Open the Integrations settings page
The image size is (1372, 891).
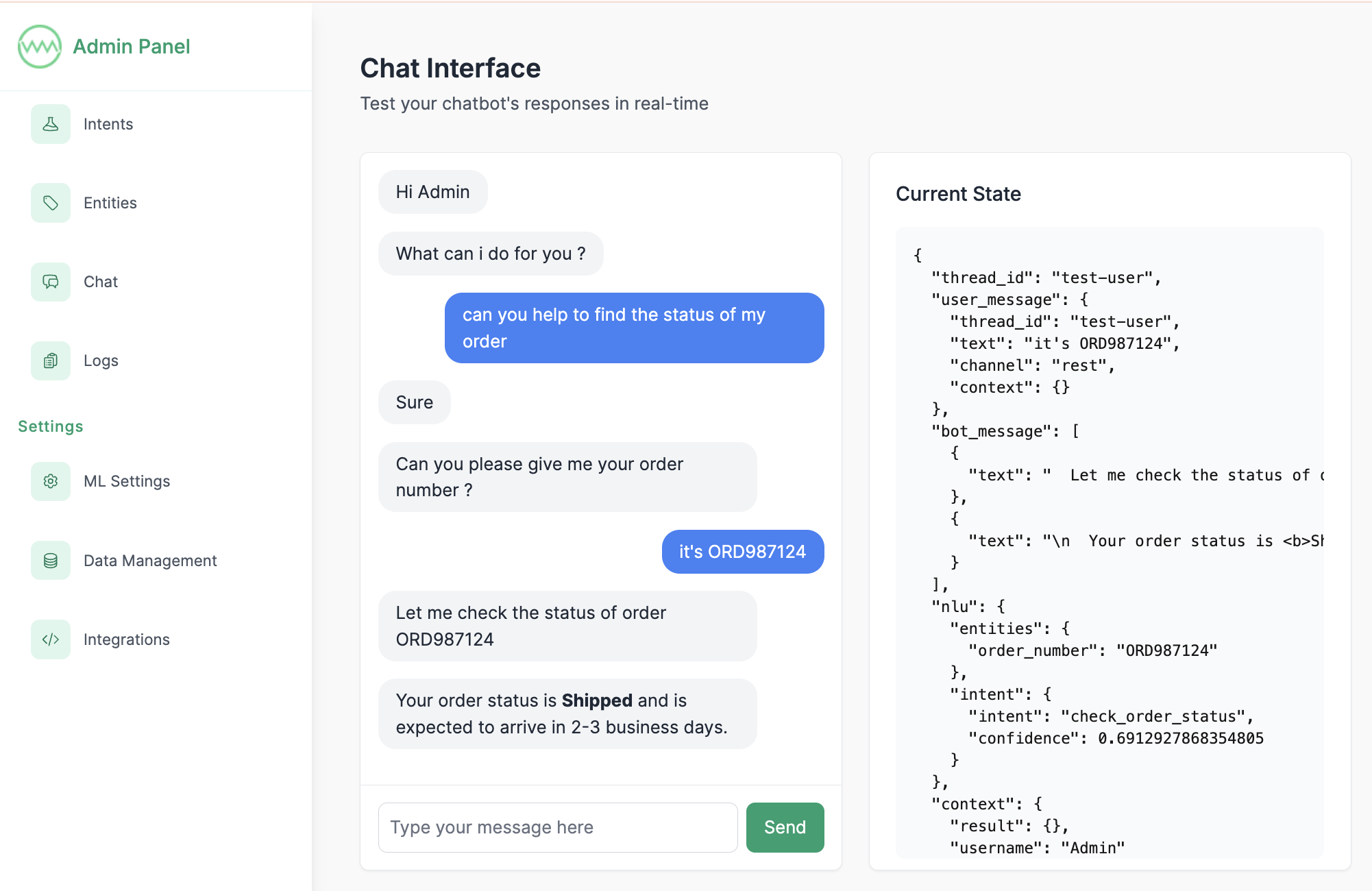pyautogui.click(x=126, y=639)
